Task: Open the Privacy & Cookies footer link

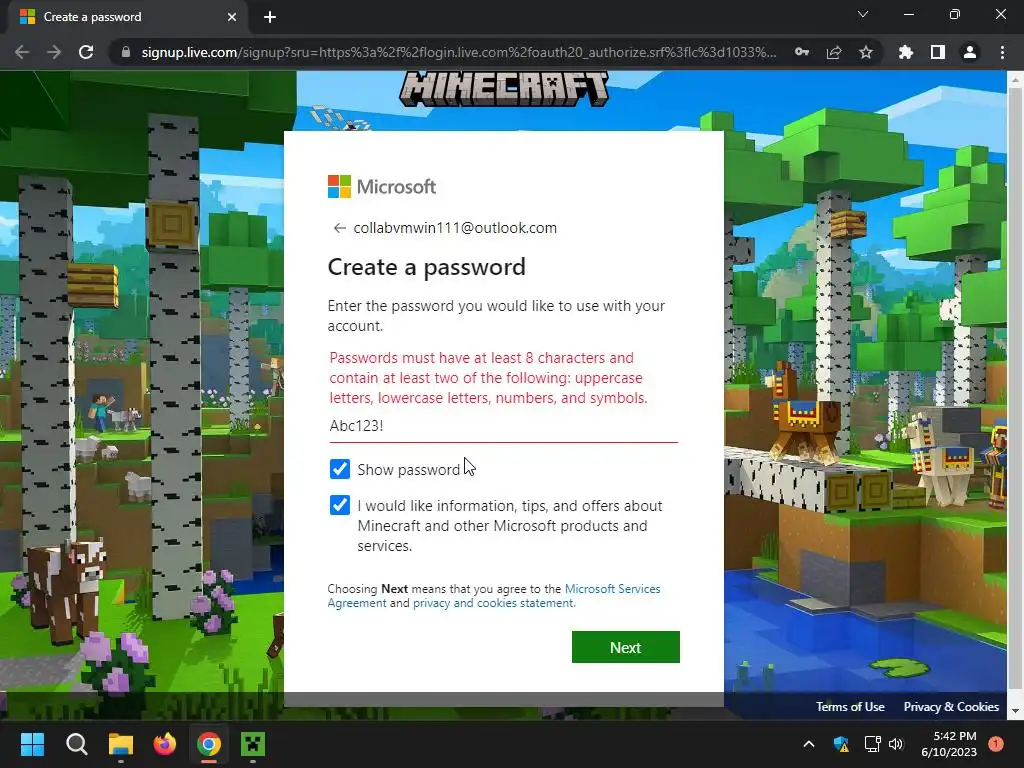Action: pos(951,707)
